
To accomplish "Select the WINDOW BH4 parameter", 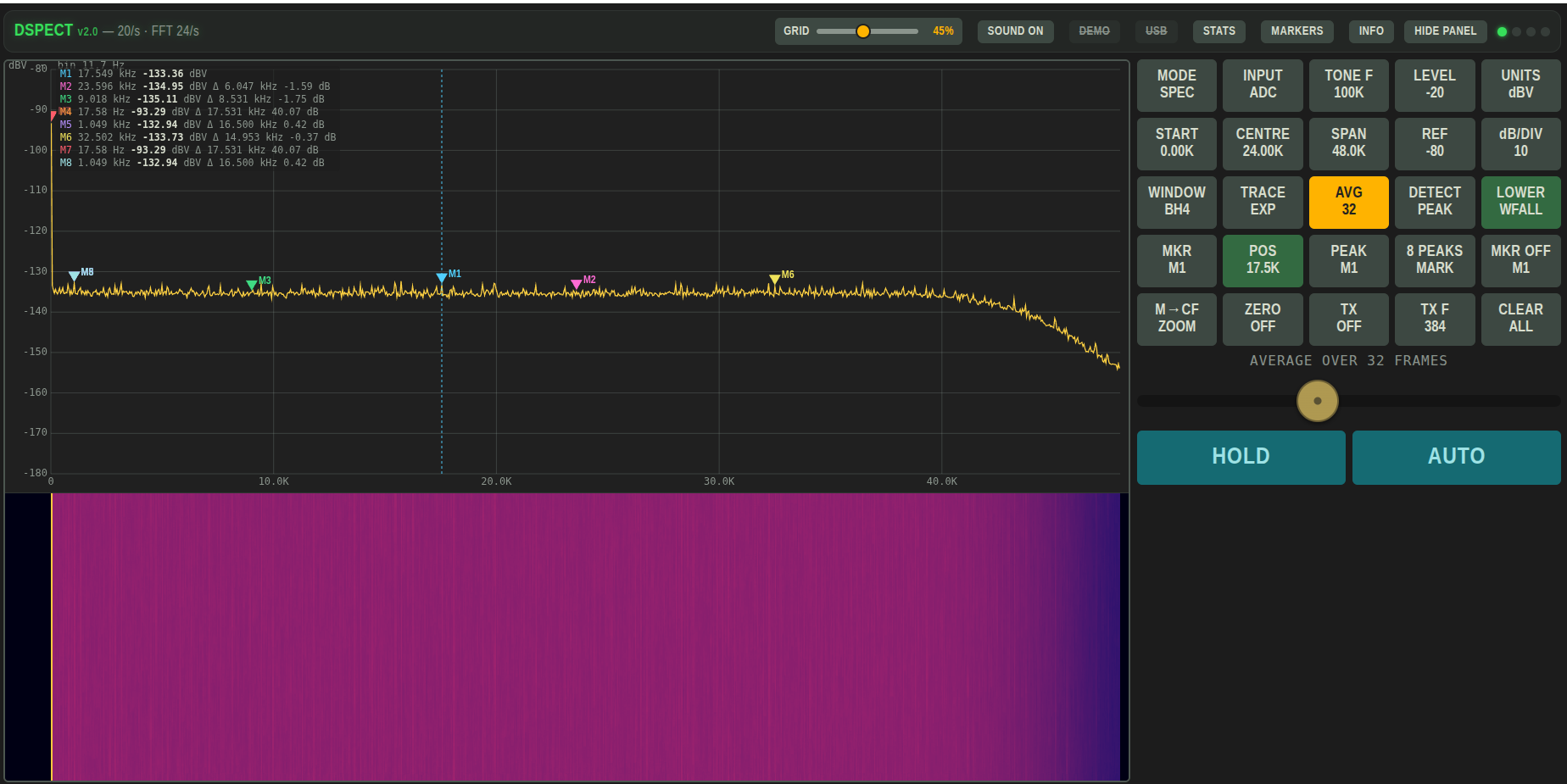I will click(x=1176, y=202).
